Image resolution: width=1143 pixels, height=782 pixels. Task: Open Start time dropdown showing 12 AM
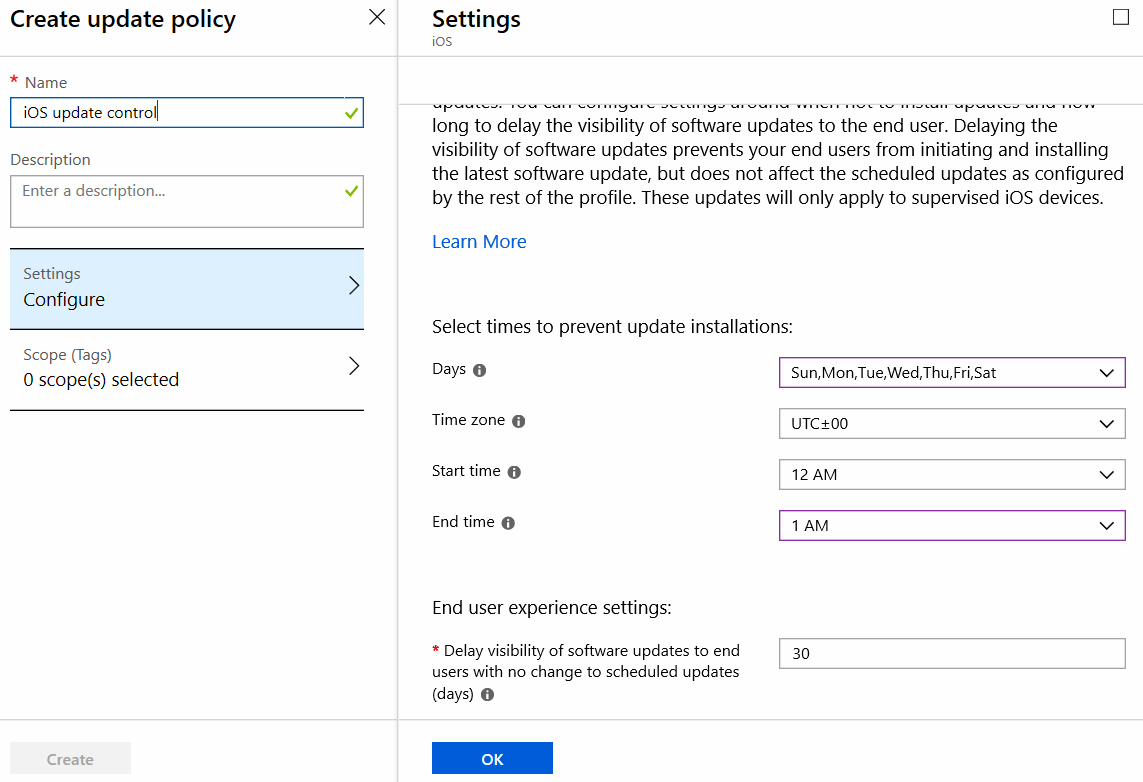point(951,475)
